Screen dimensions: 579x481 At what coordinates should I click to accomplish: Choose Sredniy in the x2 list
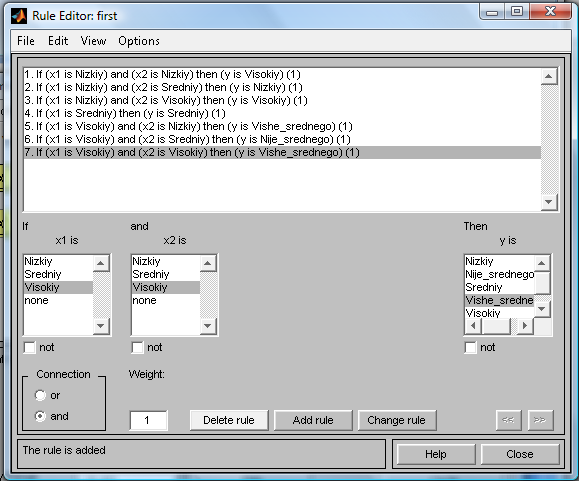[x=166, y=274]
